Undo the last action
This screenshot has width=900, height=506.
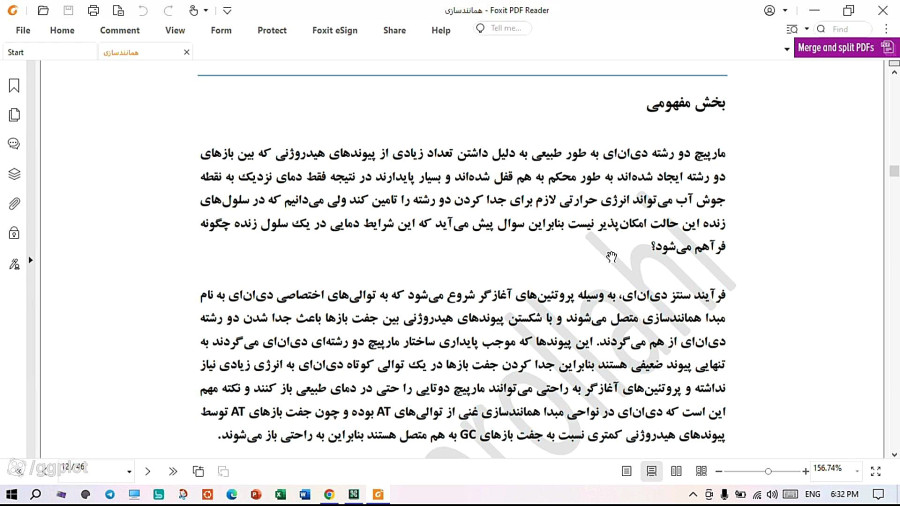(143, 10)
